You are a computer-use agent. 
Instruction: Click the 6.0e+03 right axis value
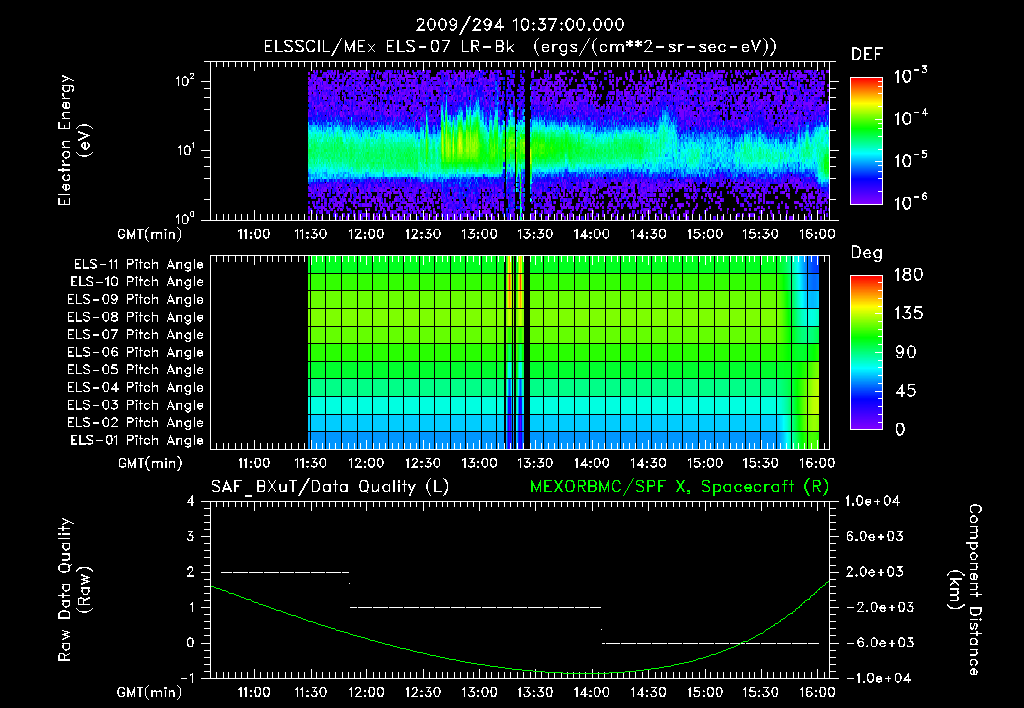point(874,536)
